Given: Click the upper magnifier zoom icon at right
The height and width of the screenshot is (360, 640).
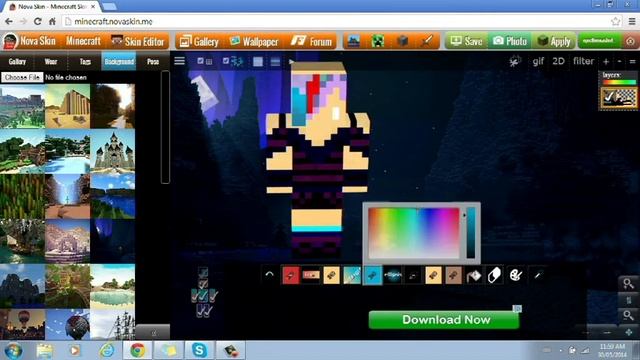Looking at the screenshot, I should tap(628, 283).
